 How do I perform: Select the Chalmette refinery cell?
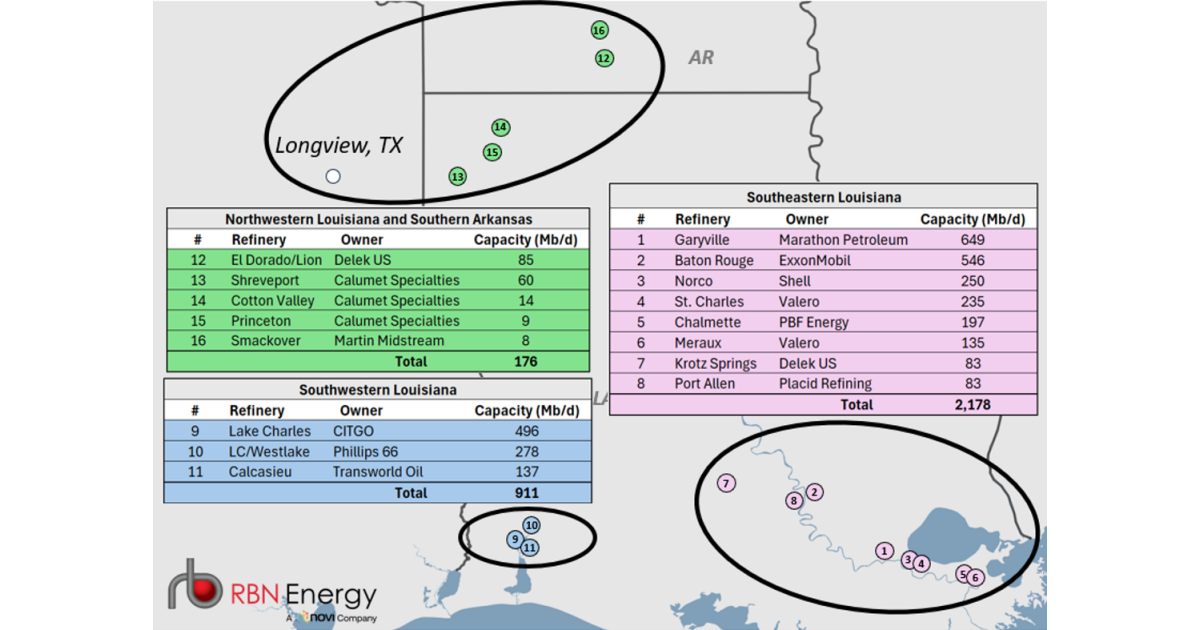(708, 322)
